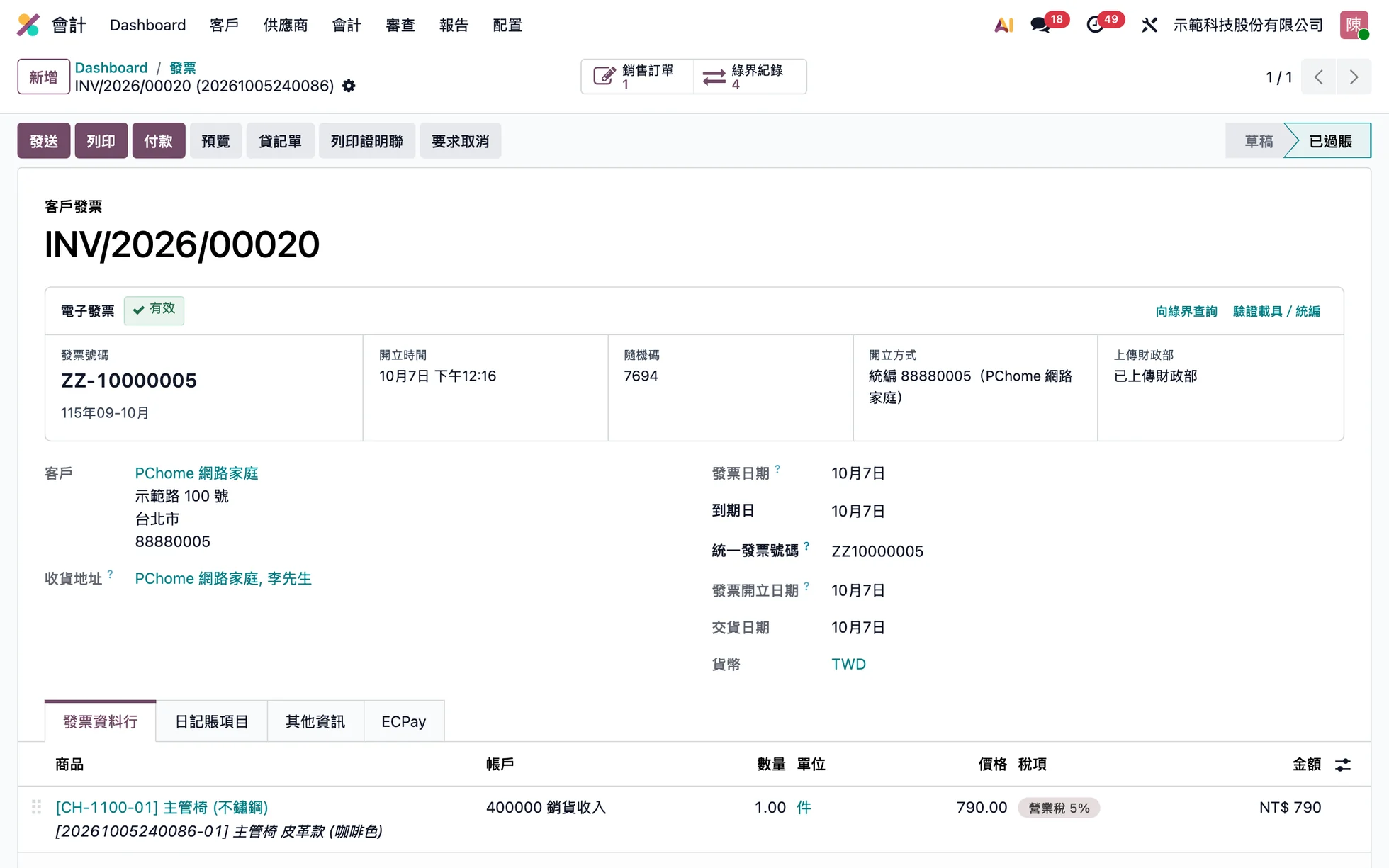1389x868 pixels.
Task: Switch to the ECPay tab
Action: coord(404,721)
